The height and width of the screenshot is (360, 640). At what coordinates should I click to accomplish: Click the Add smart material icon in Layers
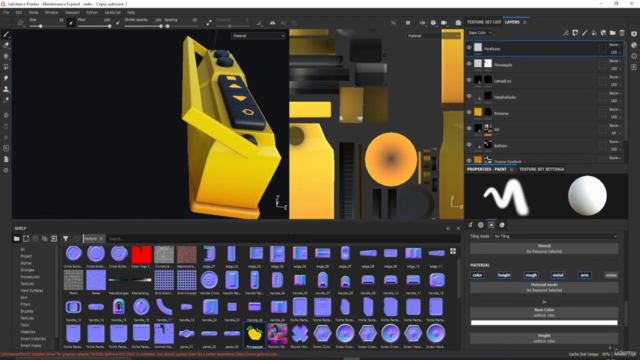[x=603, y=33]
